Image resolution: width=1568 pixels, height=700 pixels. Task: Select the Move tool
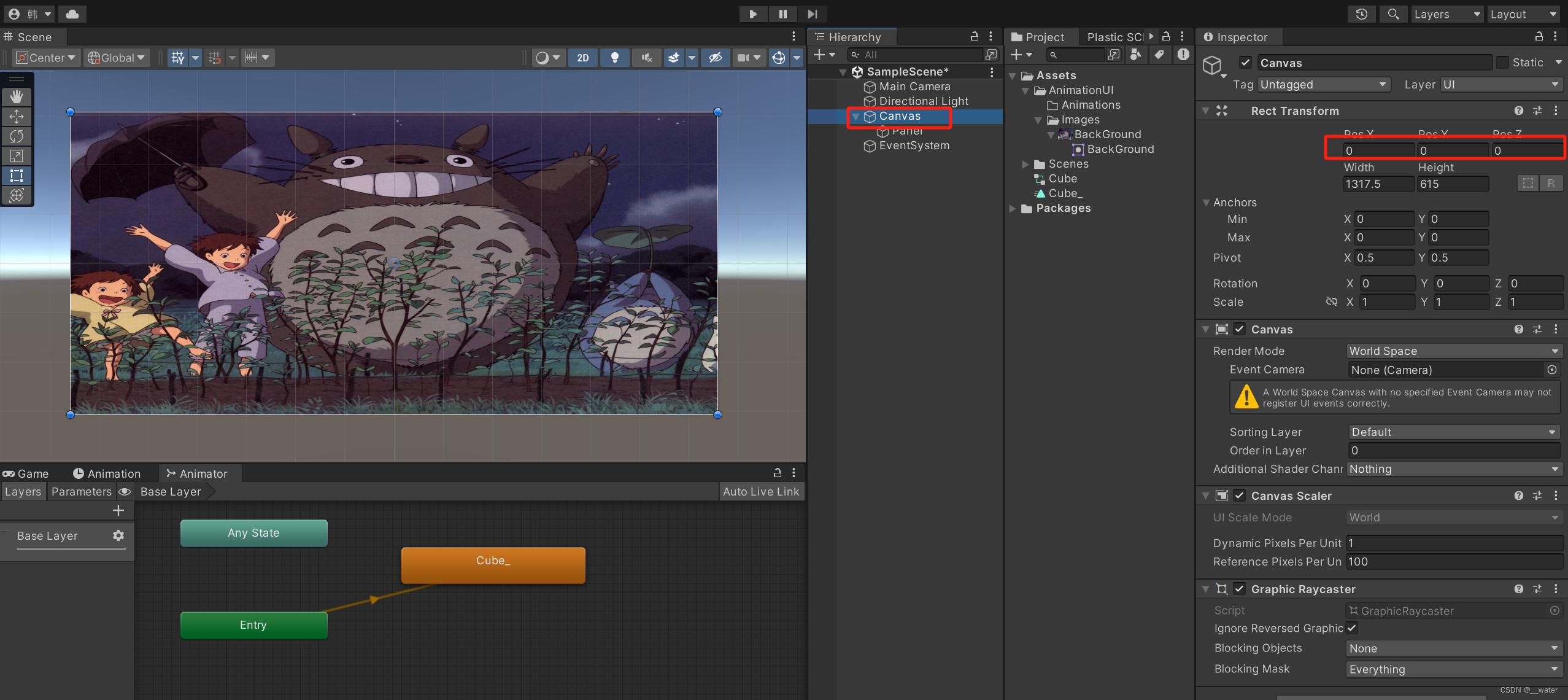click(x=17, y=116)
